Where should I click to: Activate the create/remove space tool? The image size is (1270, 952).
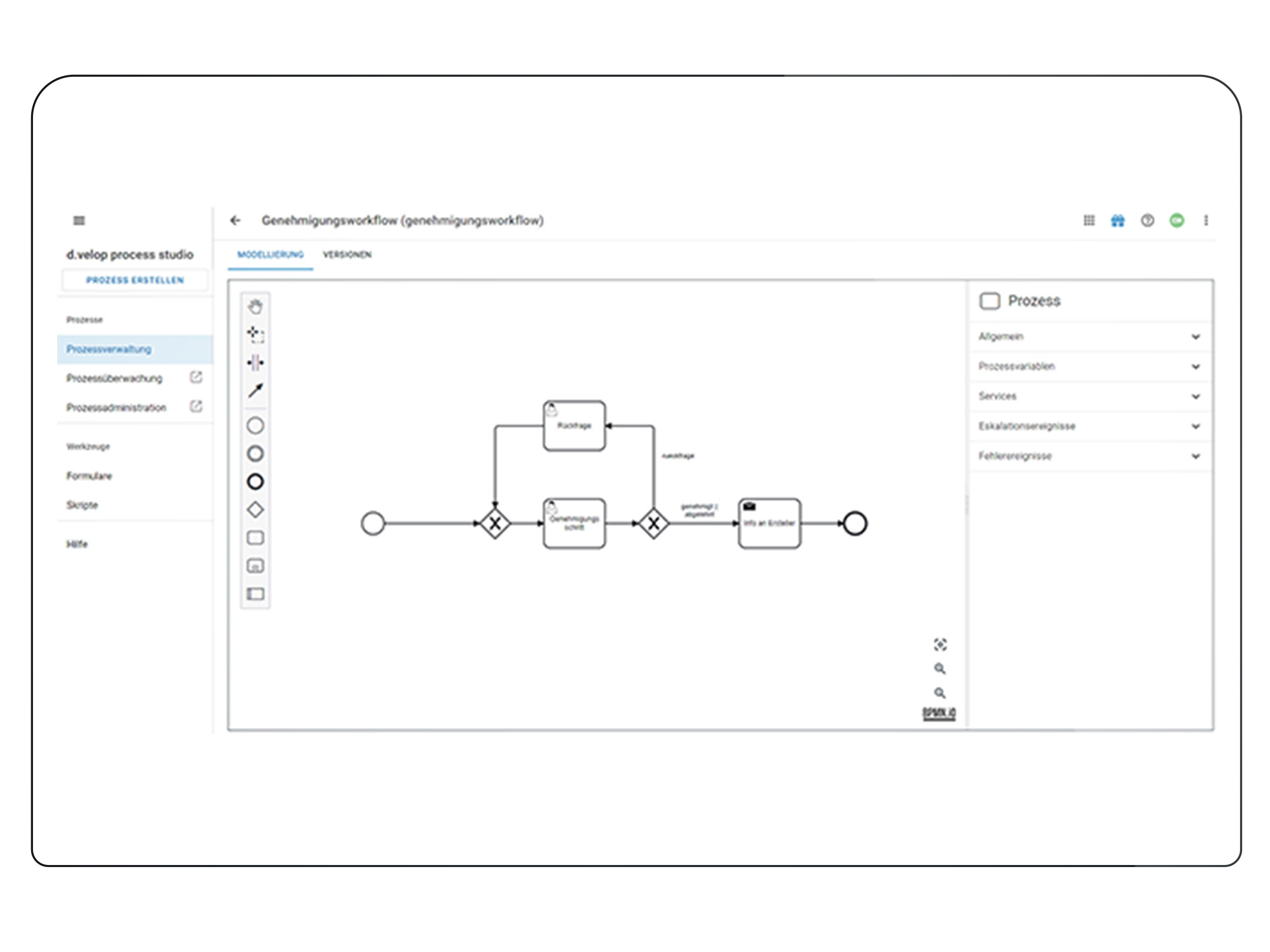(x=255, y=362)
